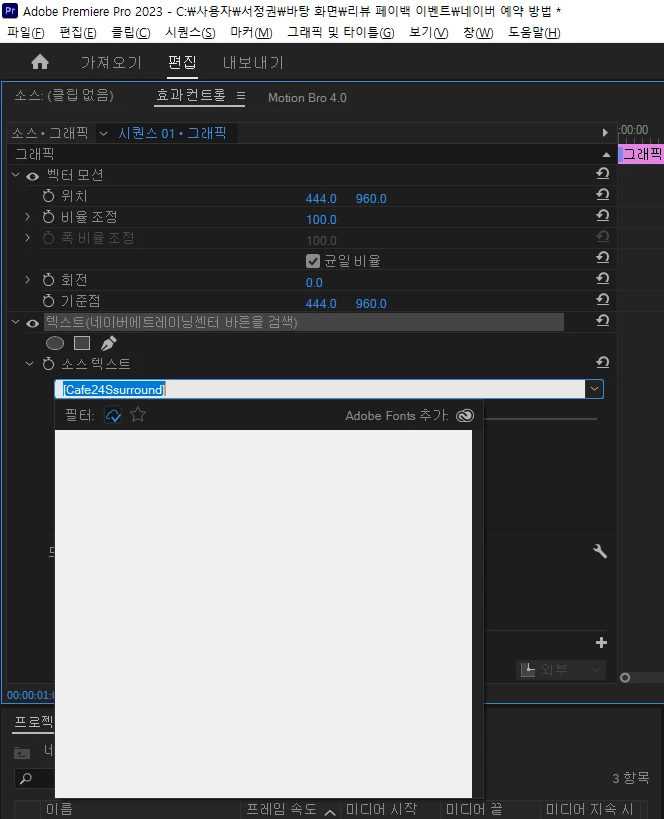This screenshot has height=819, width=664.
Task: Click the search magnifier in project panel
Action: coord(26,779)
